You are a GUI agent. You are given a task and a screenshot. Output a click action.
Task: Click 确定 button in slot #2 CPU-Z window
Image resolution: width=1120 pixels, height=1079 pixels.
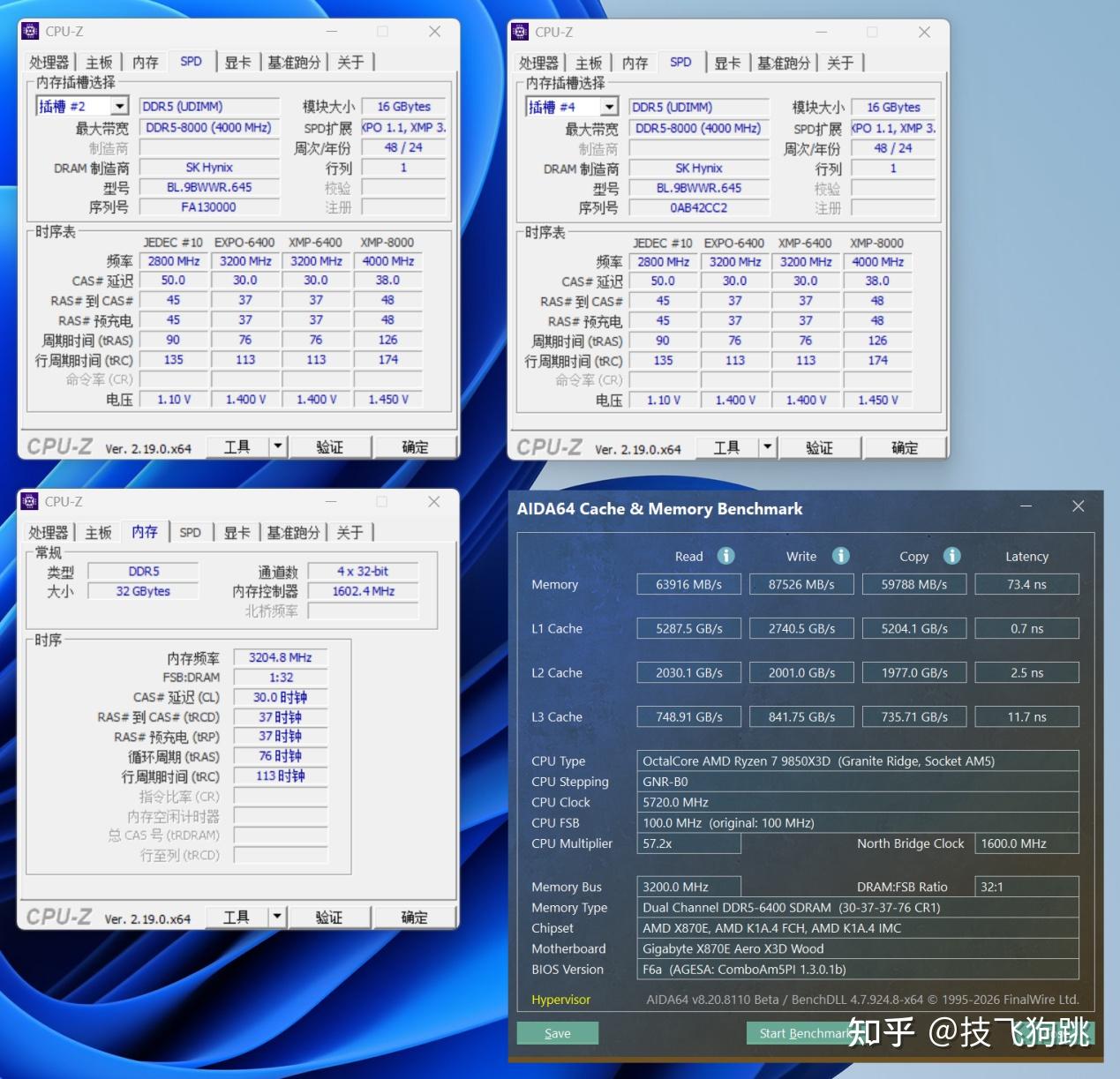tap(415, 446)
